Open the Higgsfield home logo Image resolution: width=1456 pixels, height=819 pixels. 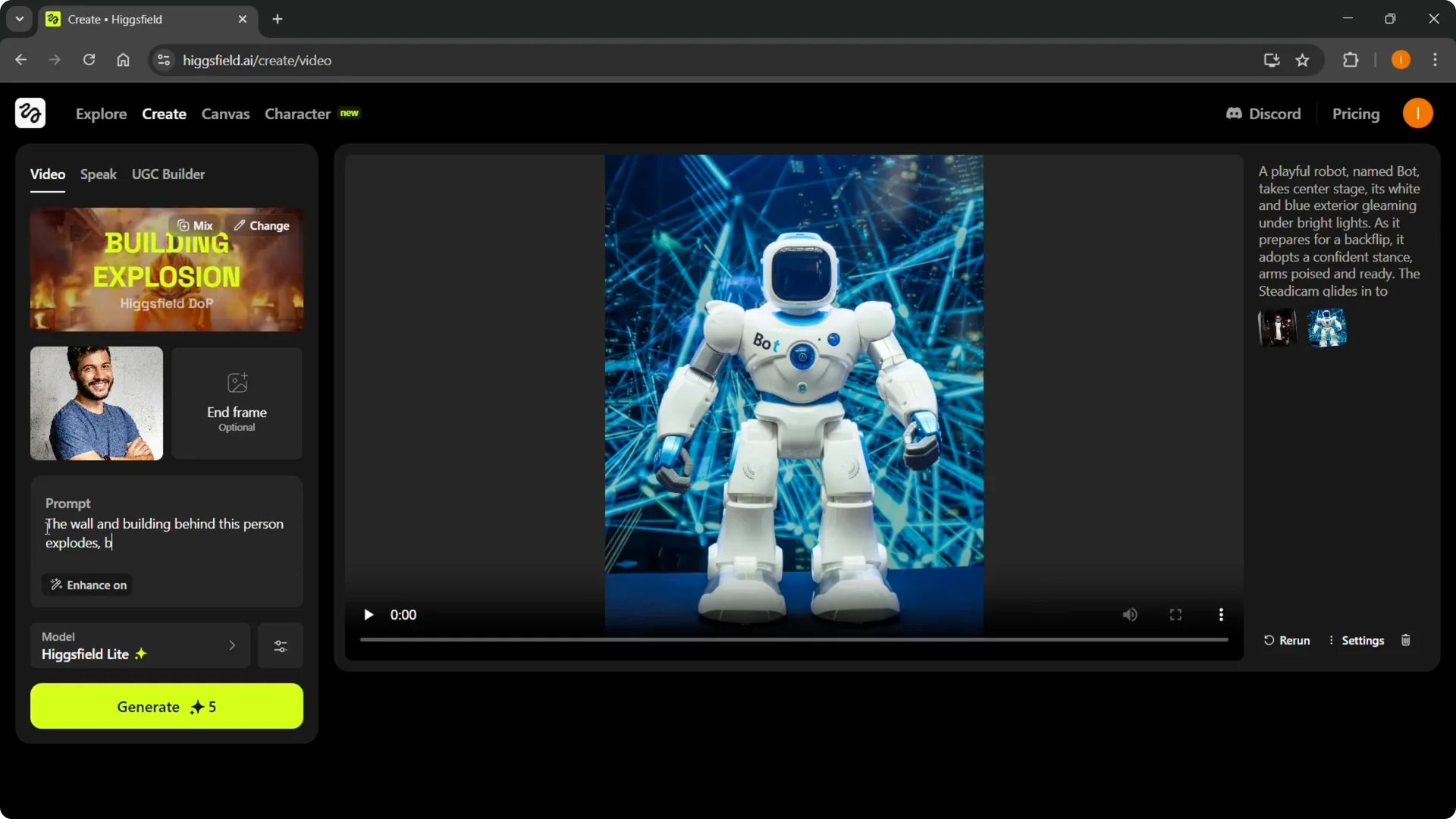click(x=30, y=113)
